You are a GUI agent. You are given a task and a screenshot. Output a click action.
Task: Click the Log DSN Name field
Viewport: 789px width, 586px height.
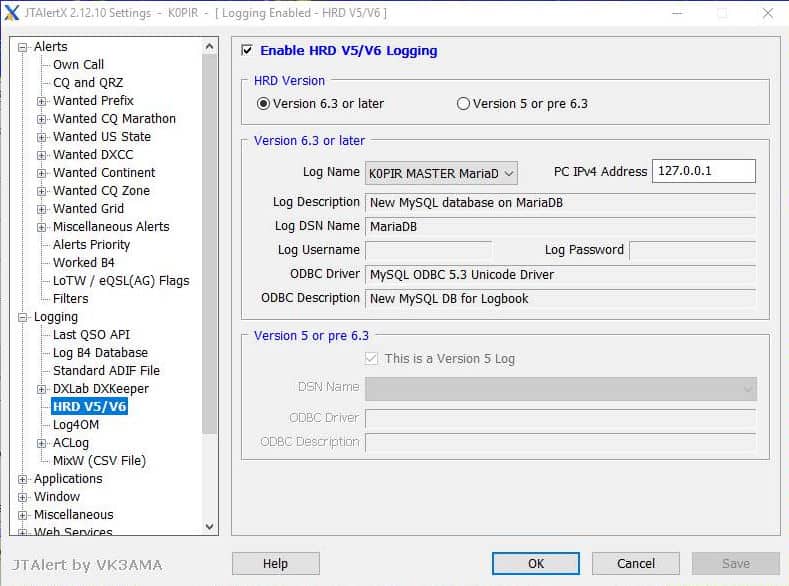[560, 227]
